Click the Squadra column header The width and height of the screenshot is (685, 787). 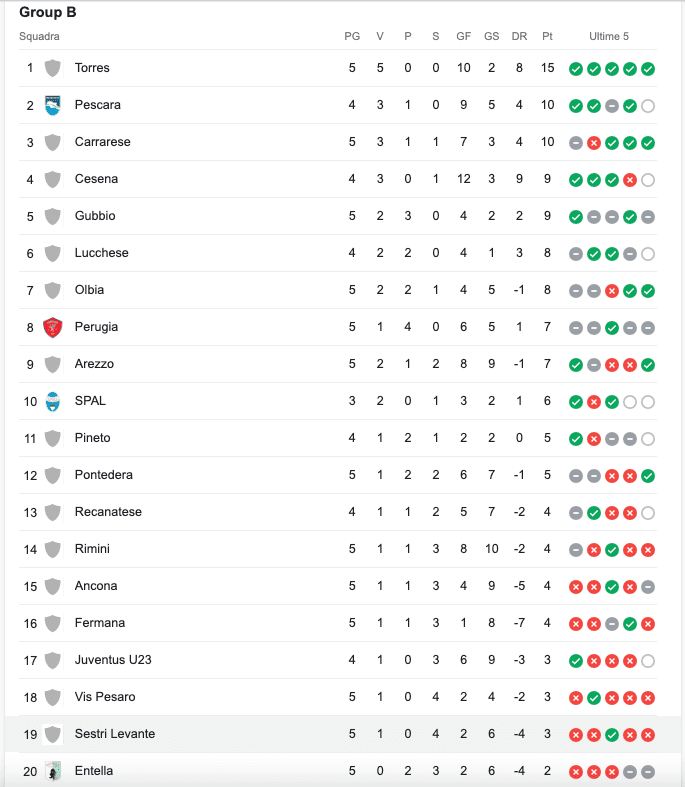click(39, 36)
